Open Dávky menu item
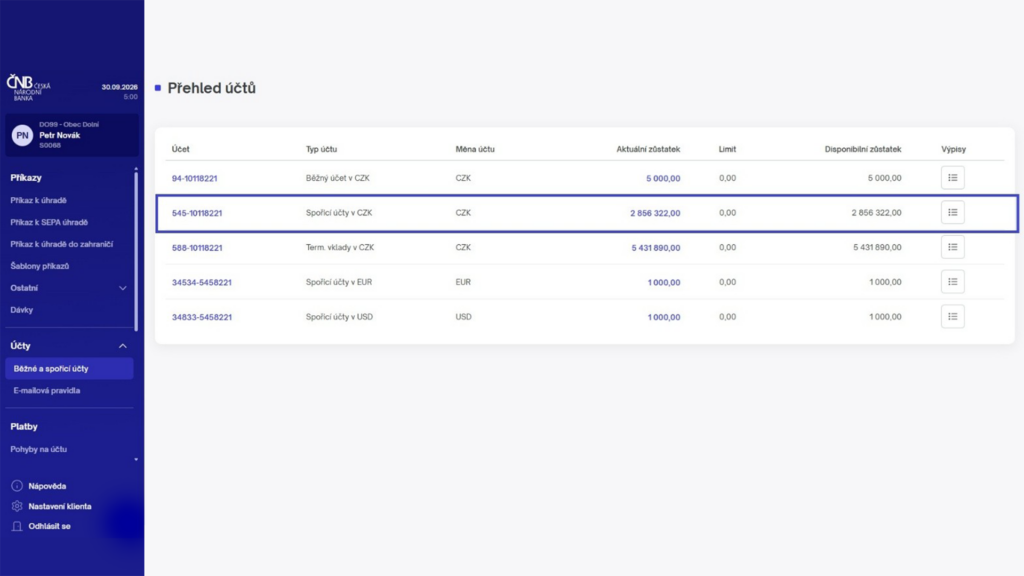 coord(22,310)
